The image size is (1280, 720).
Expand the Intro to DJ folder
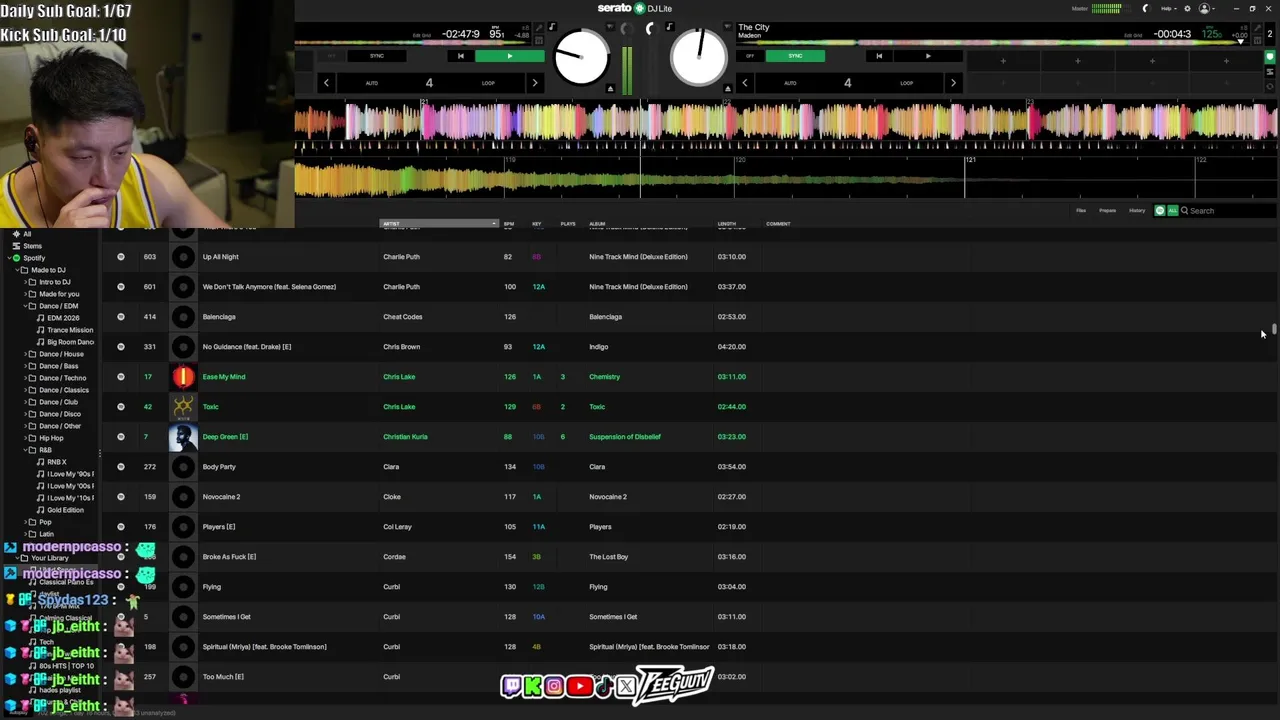(x=25, y=282)
